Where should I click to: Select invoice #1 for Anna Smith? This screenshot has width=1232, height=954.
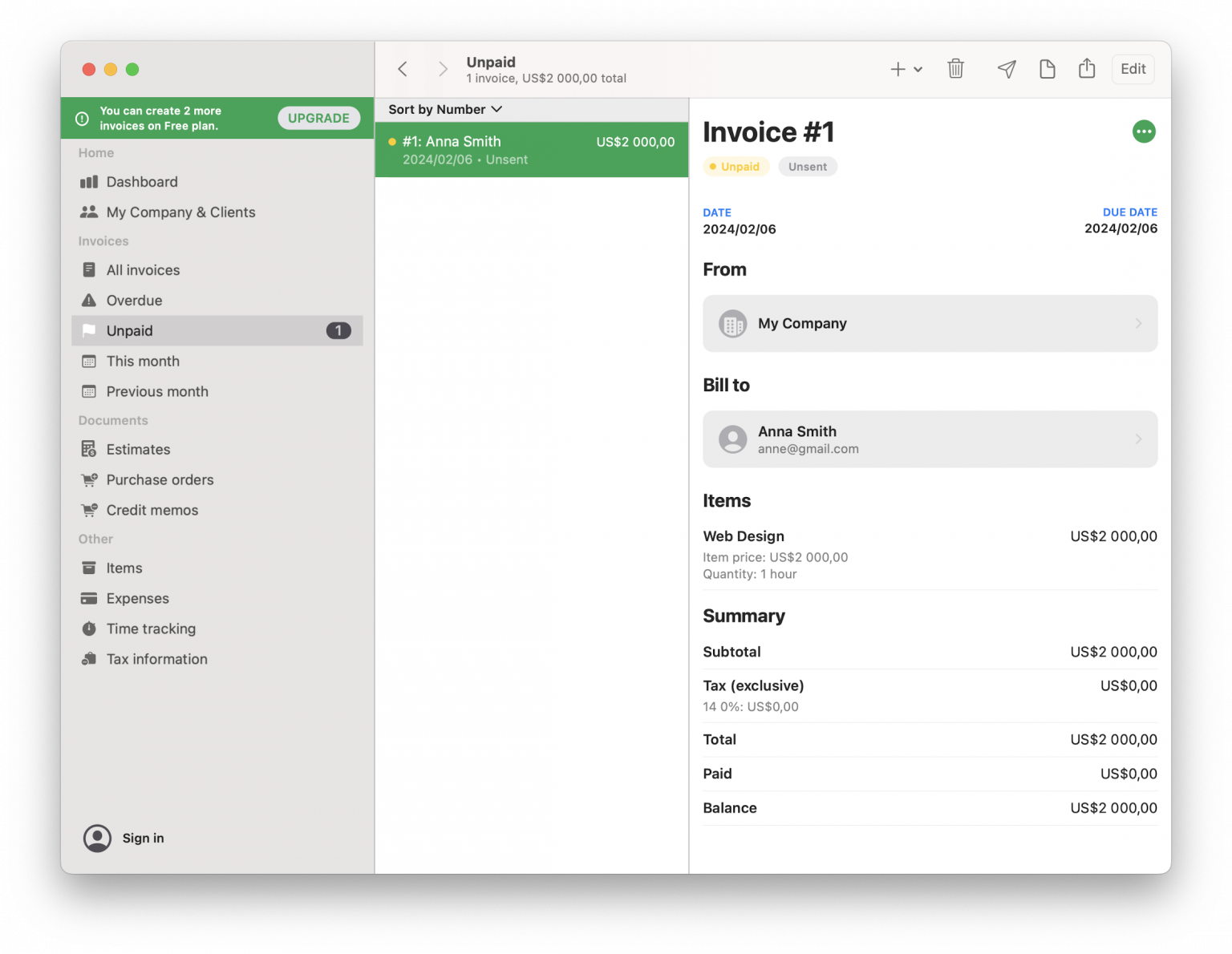[x=531, y=150]
